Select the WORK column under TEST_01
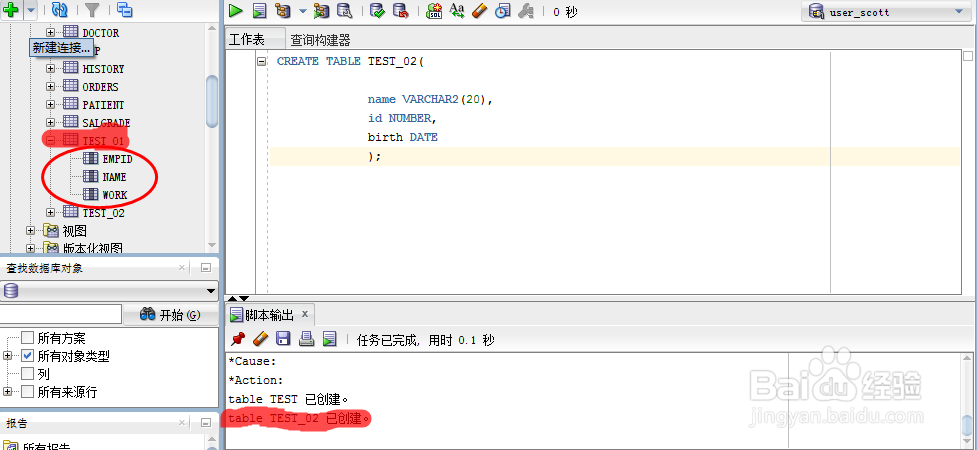The height and width of the screenshot is (450, 977). 115,195
